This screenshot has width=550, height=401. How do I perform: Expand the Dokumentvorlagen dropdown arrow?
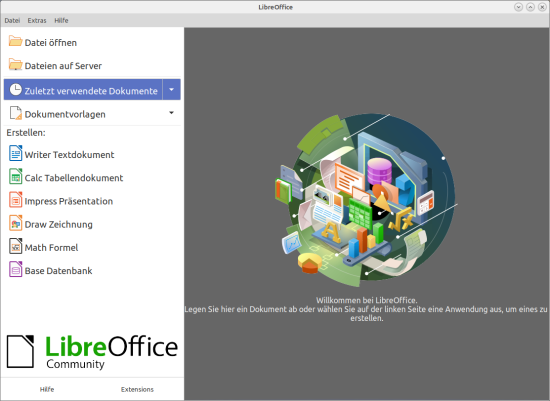pyautogui.click(x=172, y=113)
